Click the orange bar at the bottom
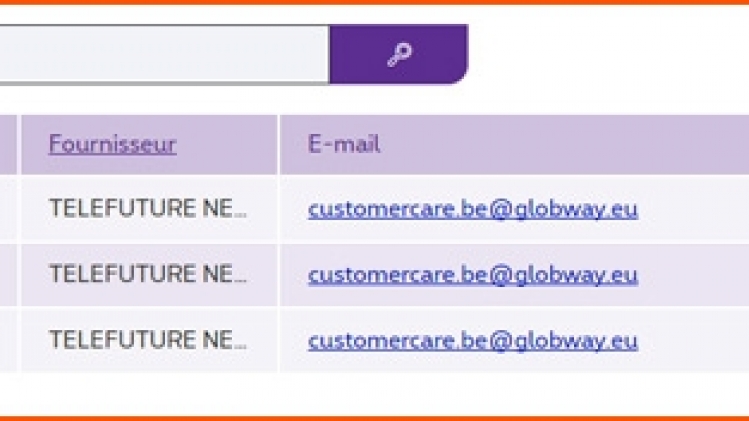The width and height of the screenshot is (749, 421). [x=374, y=418]
